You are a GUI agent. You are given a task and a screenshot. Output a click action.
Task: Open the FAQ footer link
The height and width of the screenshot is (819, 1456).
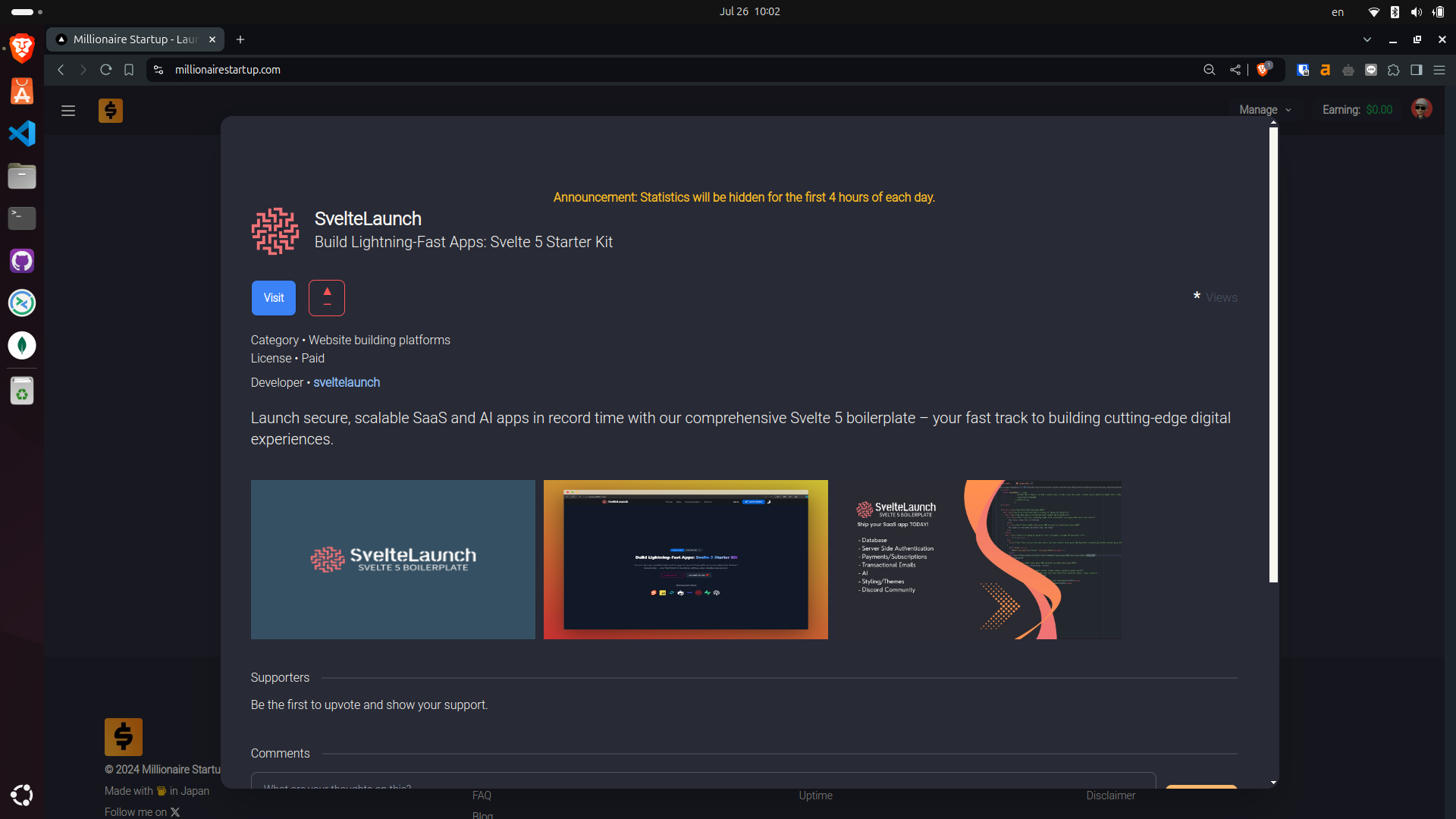click(482, 795)
